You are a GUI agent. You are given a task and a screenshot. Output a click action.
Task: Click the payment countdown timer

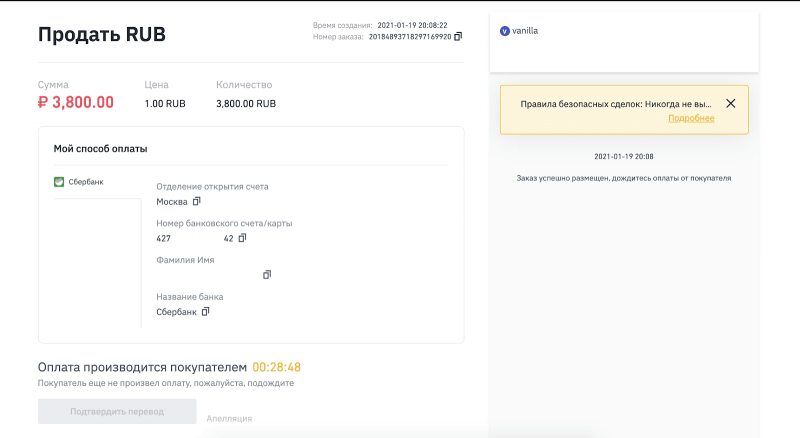coord(277,367)
